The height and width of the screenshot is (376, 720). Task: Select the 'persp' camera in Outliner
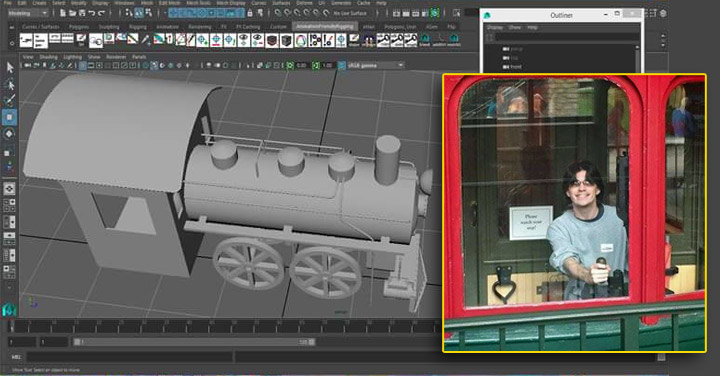pos(516,49)
